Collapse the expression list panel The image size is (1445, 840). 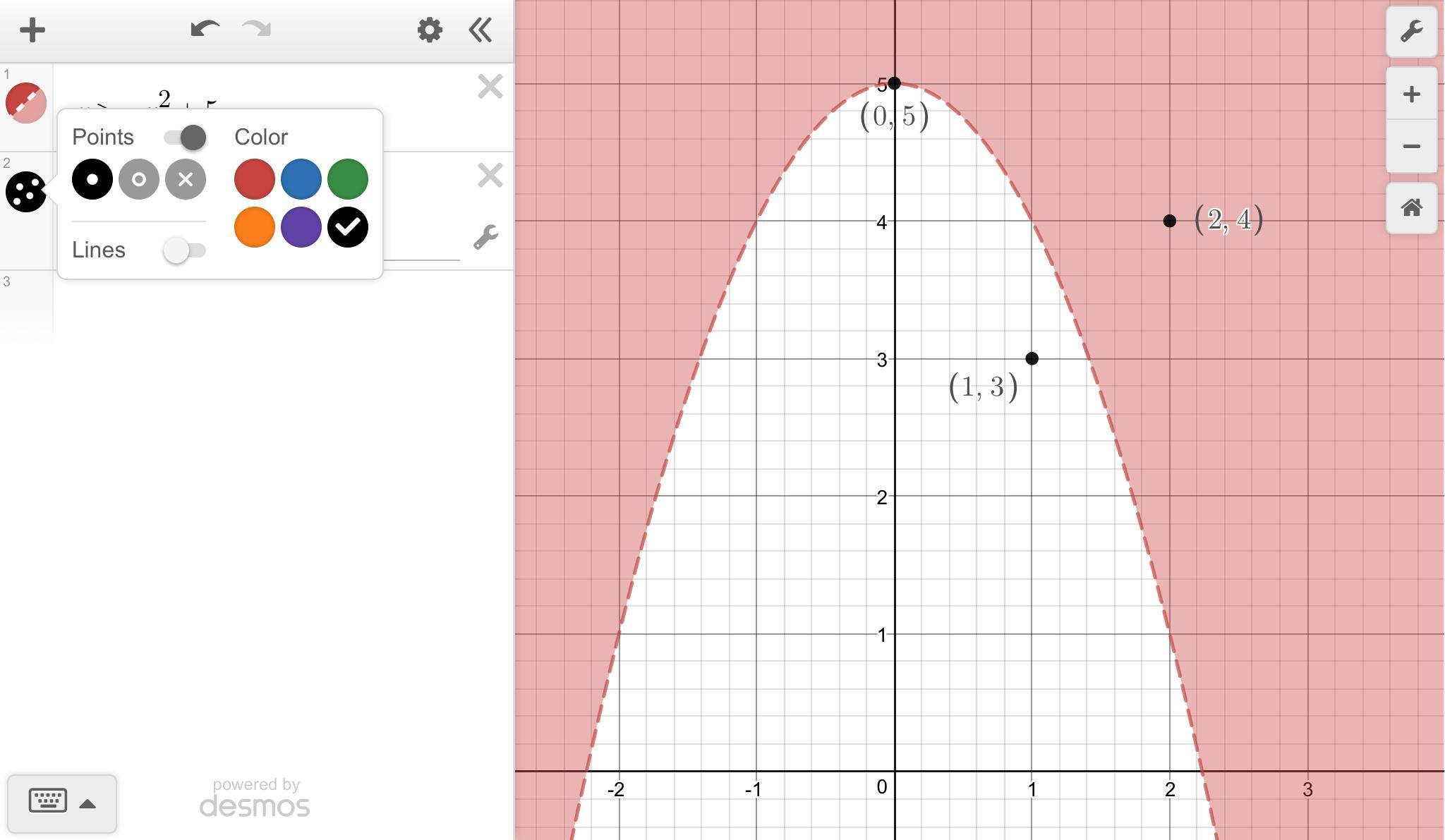[x=480, y=30]
